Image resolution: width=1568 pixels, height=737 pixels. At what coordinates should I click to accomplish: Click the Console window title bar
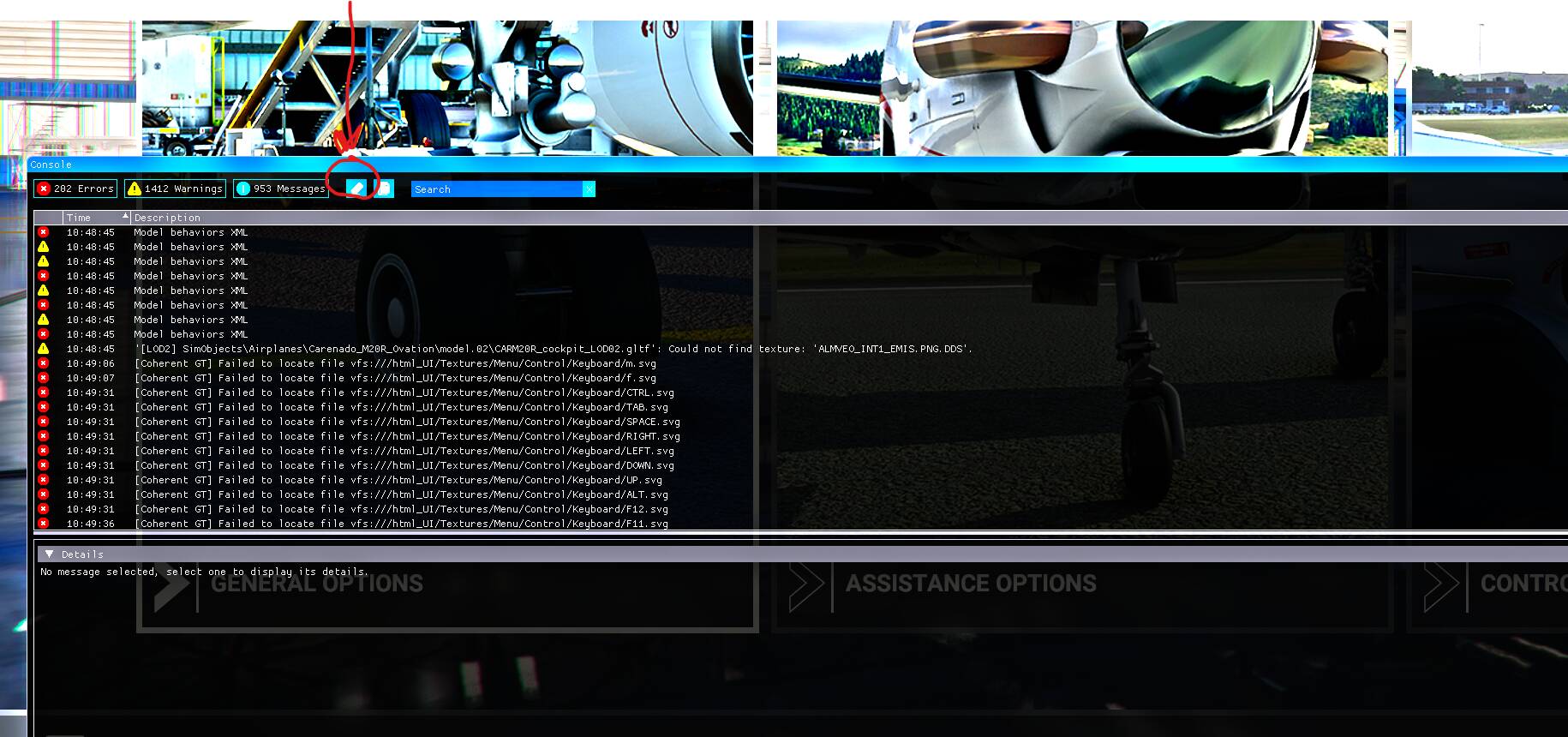pos(797,165)
